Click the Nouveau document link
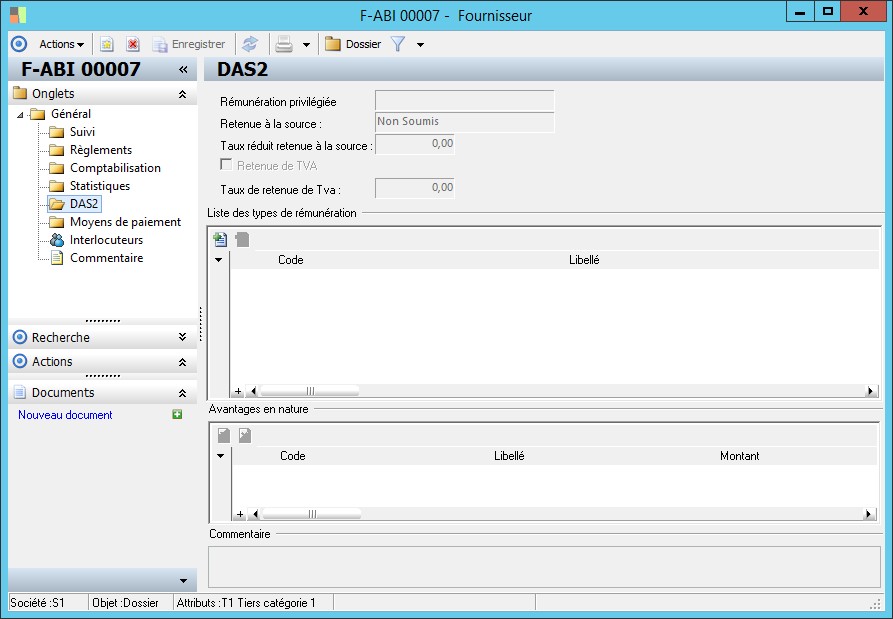This screenshot has height=619, width=893. (65, 415)
